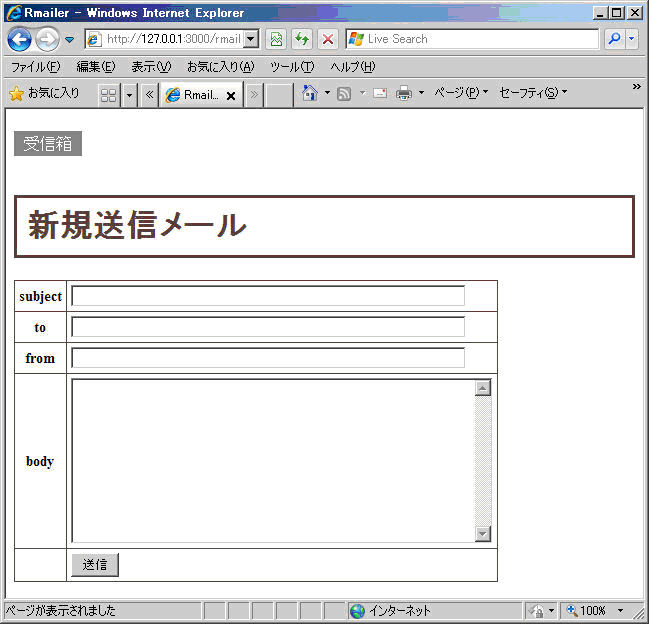Run search with magnifier icon

point(615,39)
